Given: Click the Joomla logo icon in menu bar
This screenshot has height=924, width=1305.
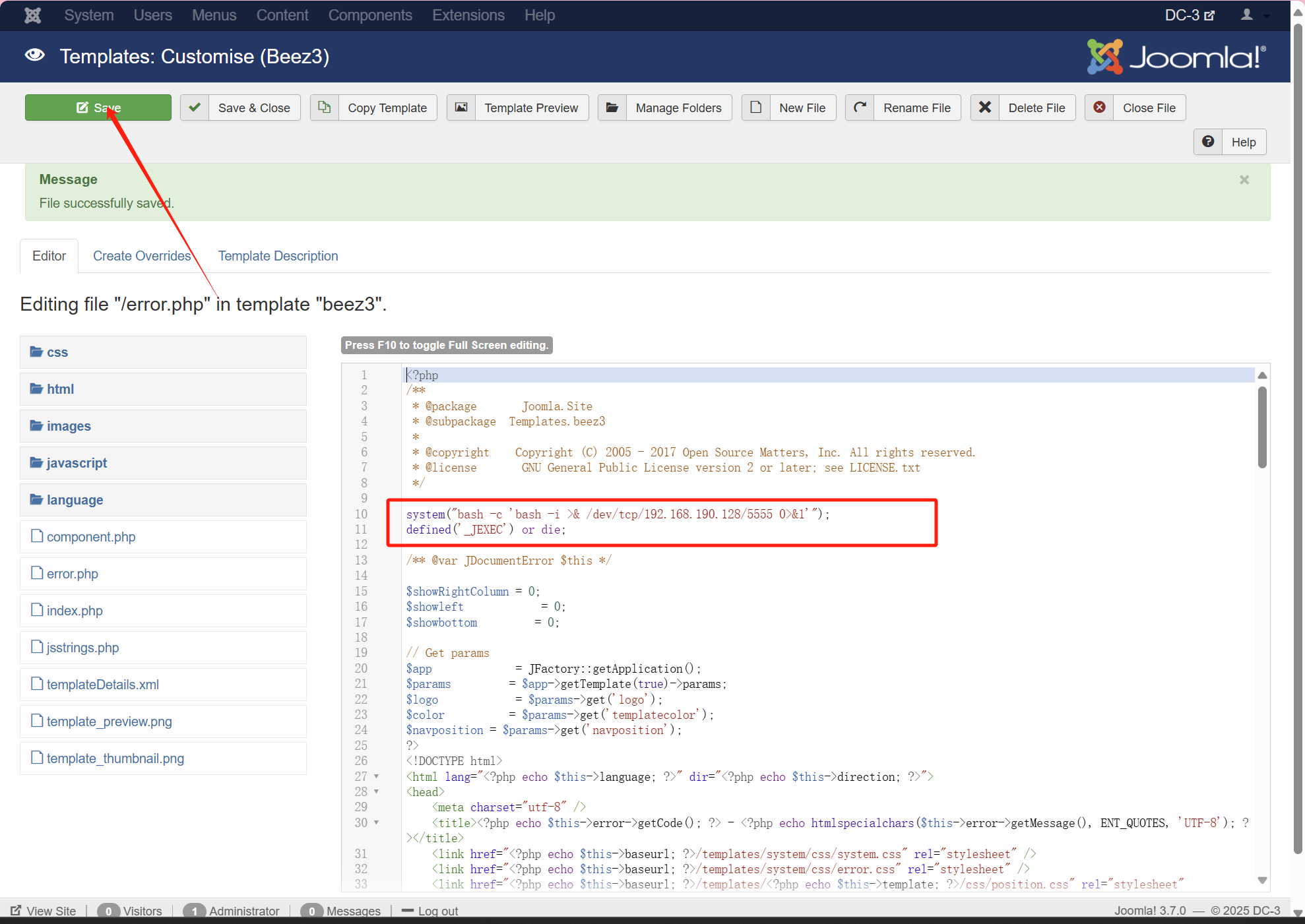Looking at the screenshot, I should coord(32,15).
